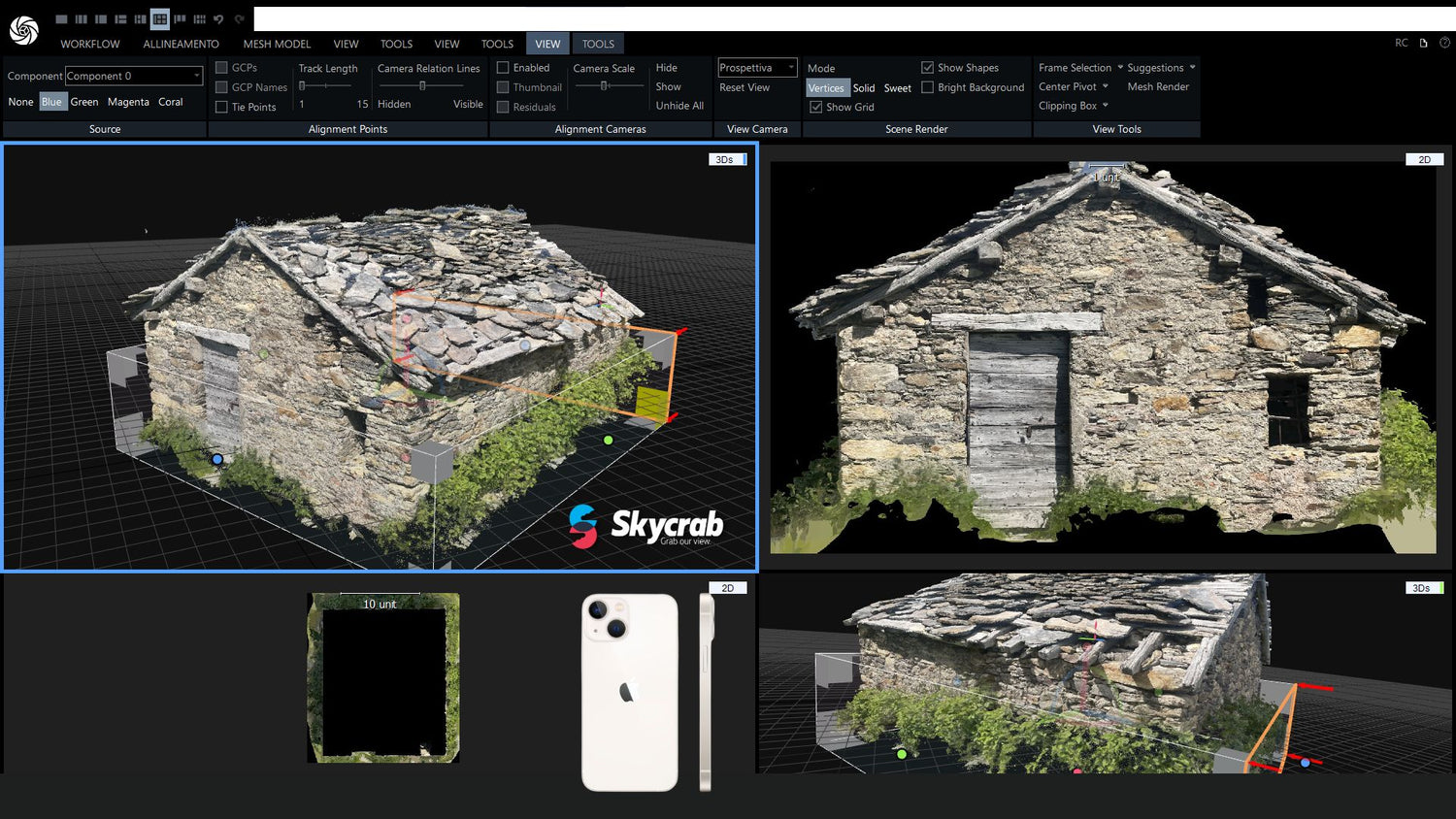Image resolution: width=1456 pixels, height=819 pixels.
Task: Disable the Show Grid checkbox
Action: pyautogui.click(x=816, y=107)
